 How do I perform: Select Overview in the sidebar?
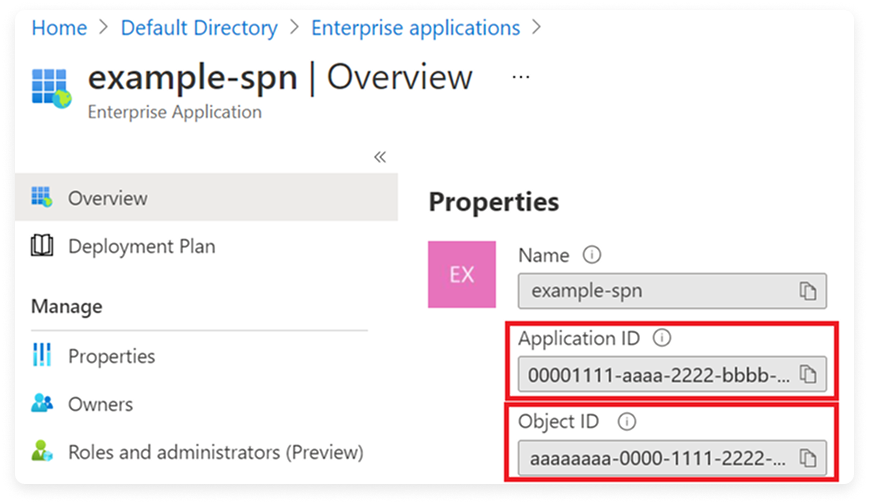pos(206,197)
